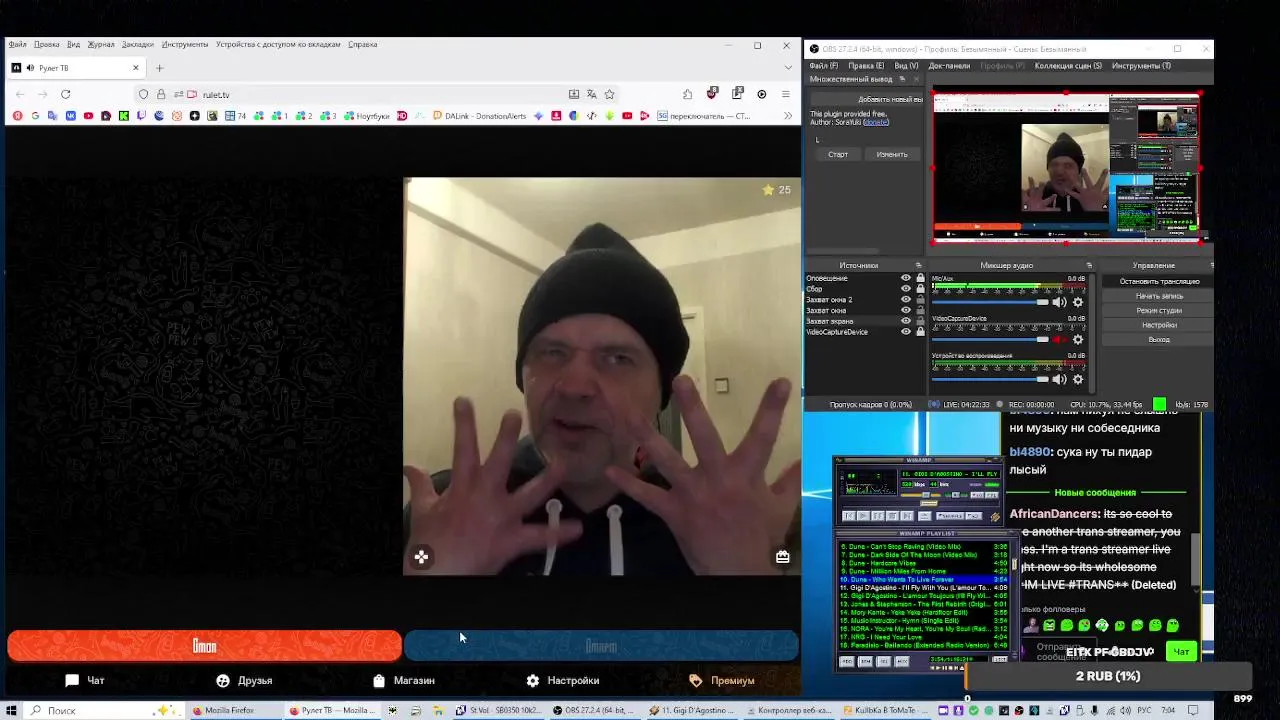Image resolution: width=1280 pixels, height=720 pixels.
Task: Click the rulet.tv address bar field
Action: tap(380, 94)
